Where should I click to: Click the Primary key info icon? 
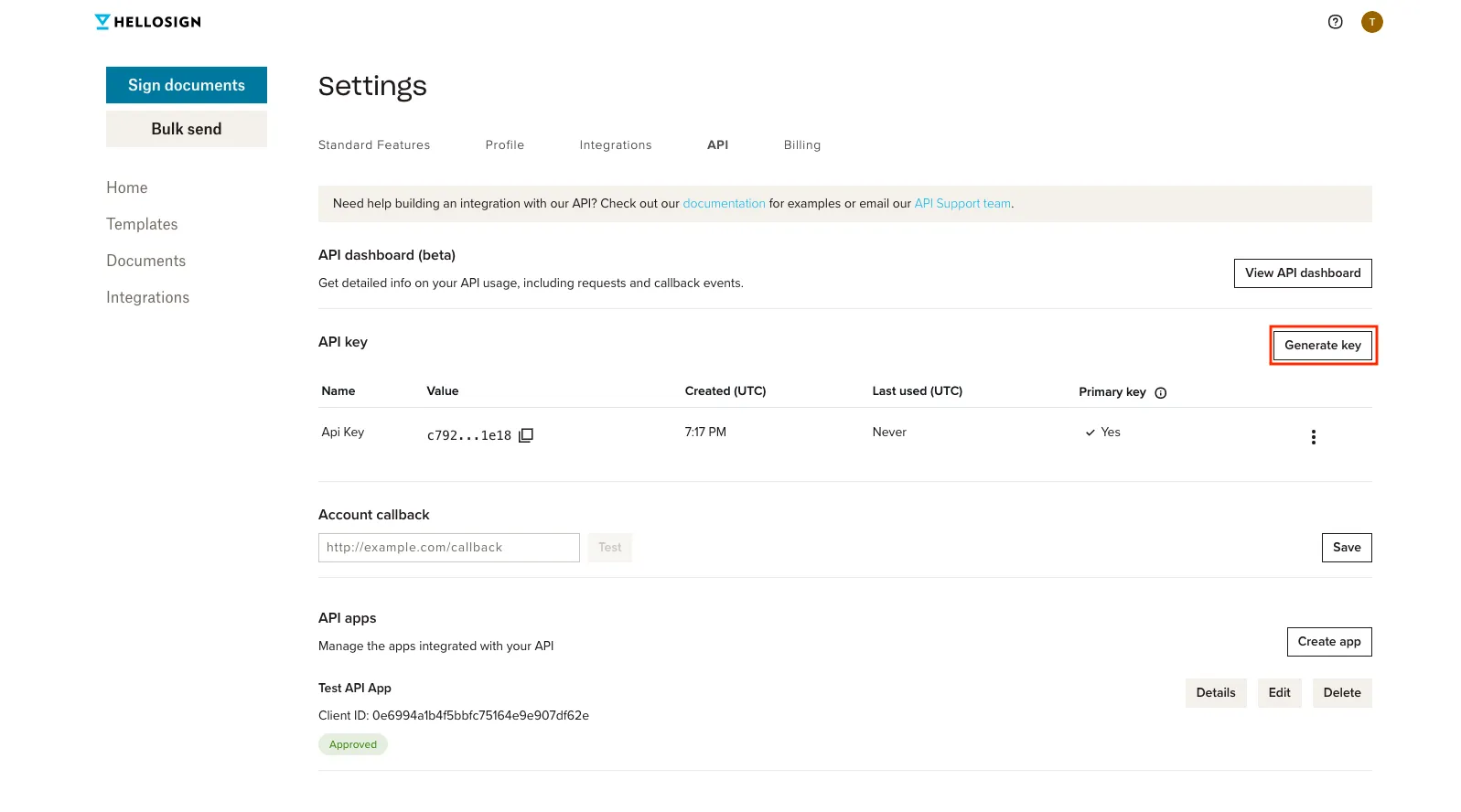point(1160,392)
